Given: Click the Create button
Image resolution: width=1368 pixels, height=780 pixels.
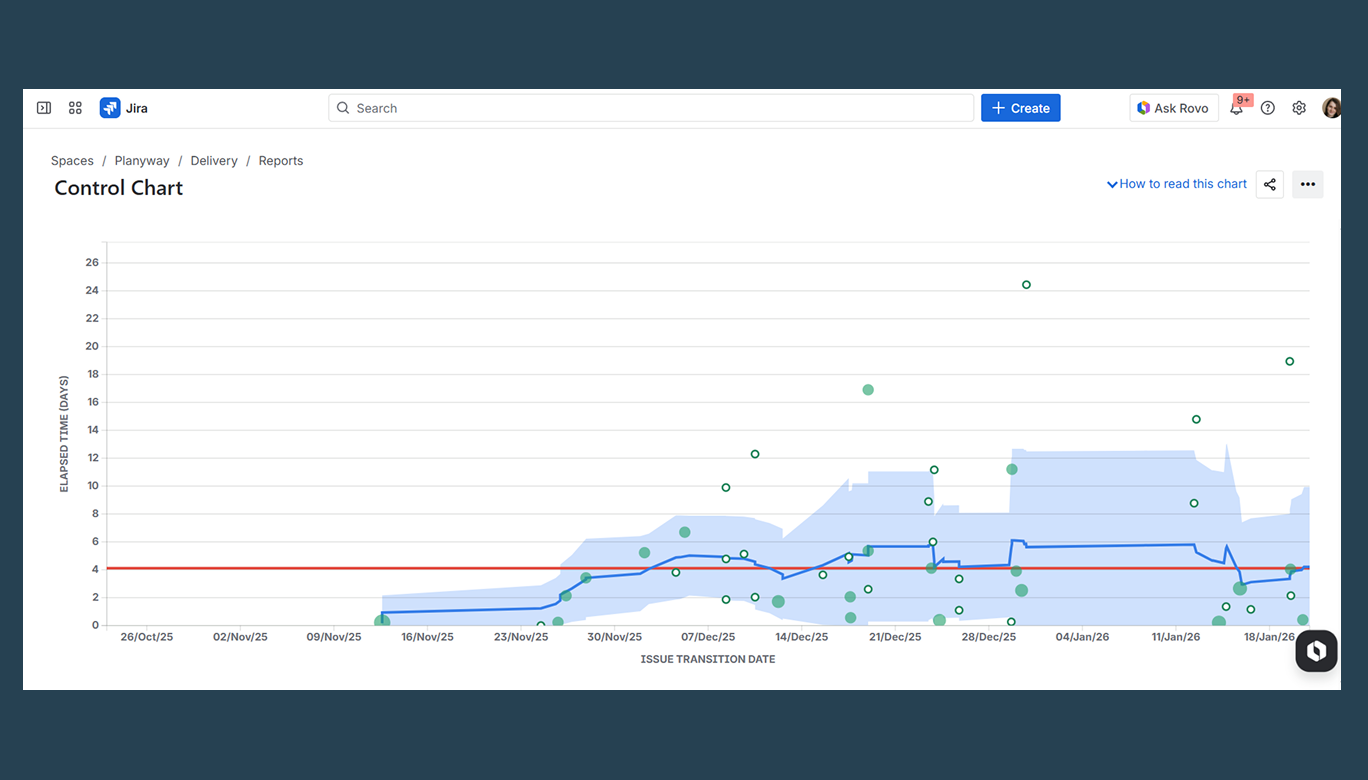Looking at the screenshot, I should click(1020, 108).
